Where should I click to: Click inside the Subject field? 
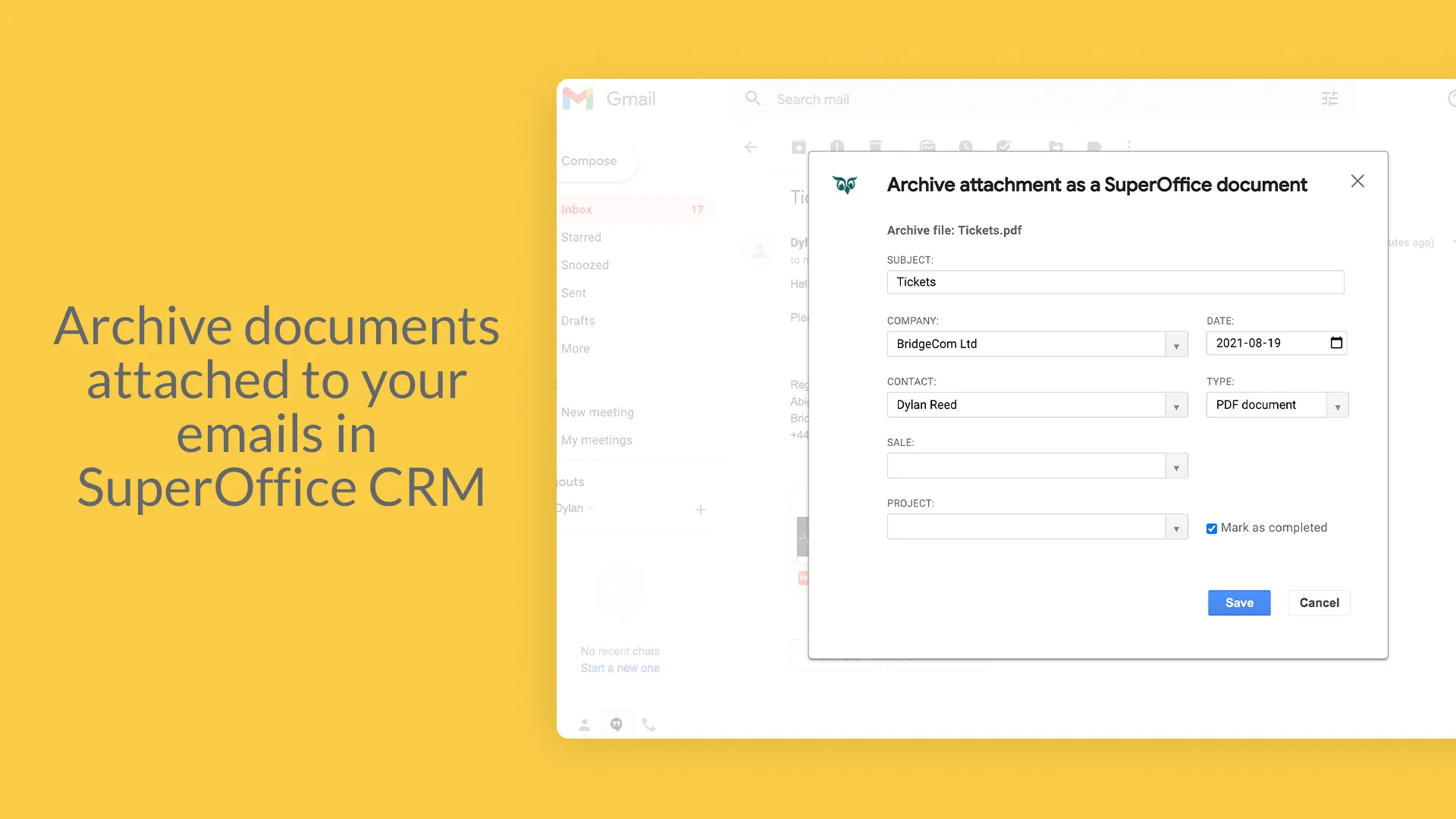point(1115,282)
